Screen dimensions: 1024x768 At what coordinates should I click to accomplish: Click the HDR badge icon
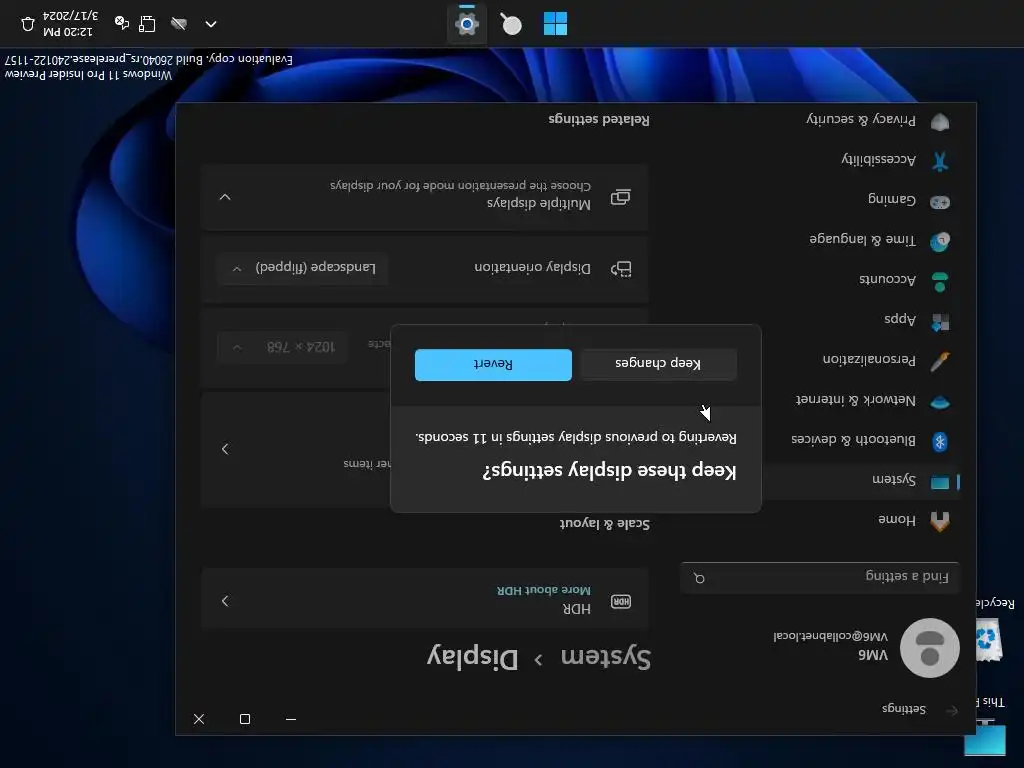620,601
